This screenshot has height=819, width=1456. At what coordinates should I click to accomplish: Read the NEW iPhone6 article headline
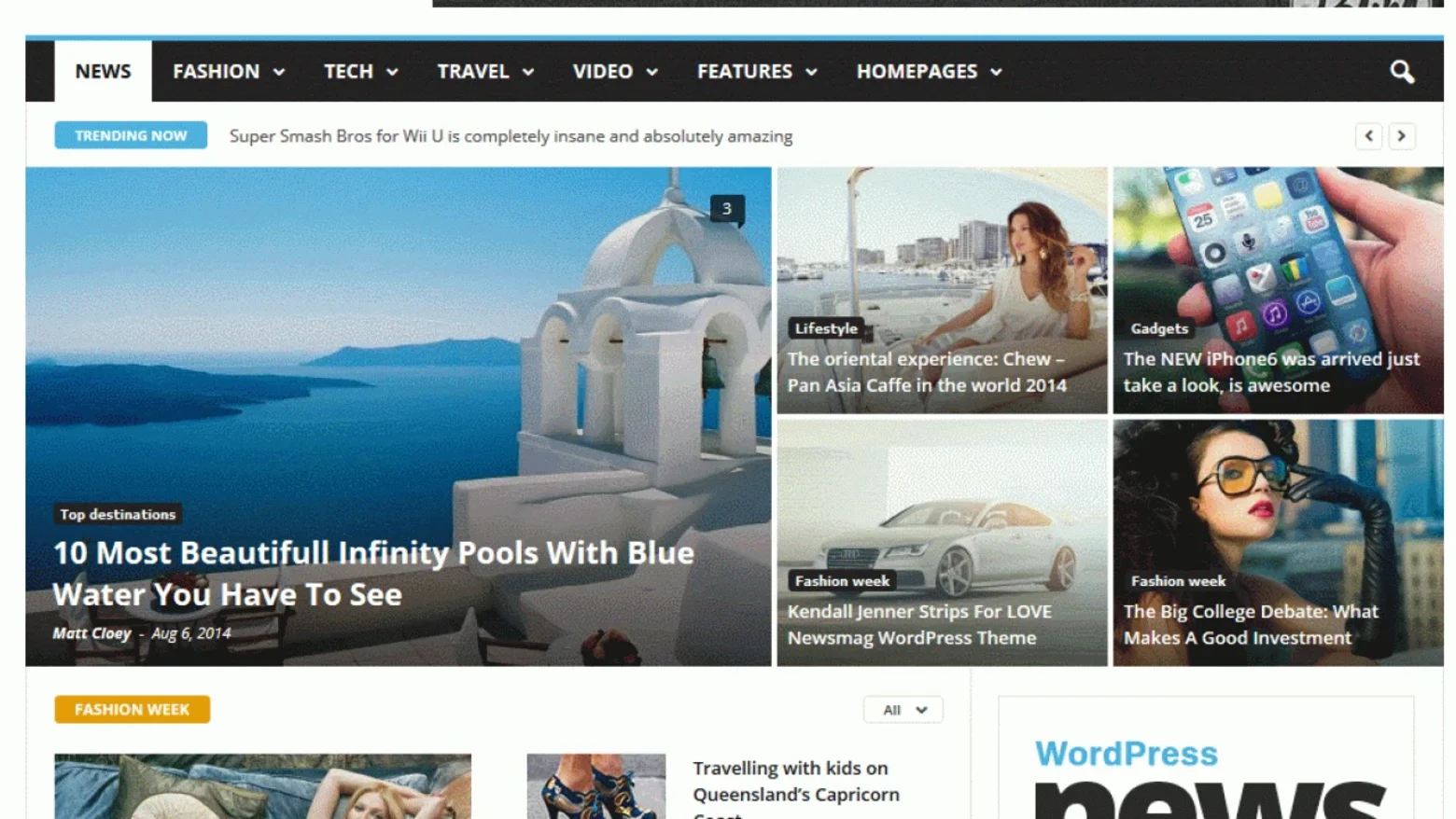[1271, 372]
